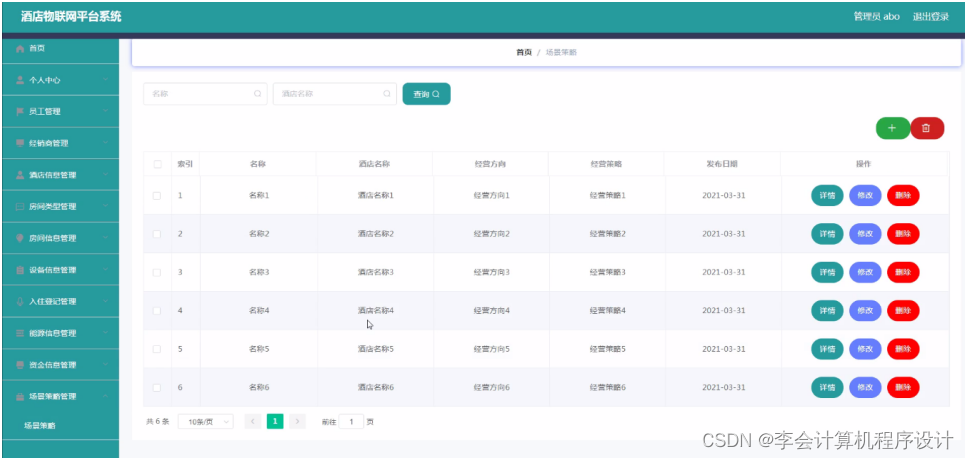Click 酒店名称4 table cell
The image size is (969, 459).
(375, 311)
